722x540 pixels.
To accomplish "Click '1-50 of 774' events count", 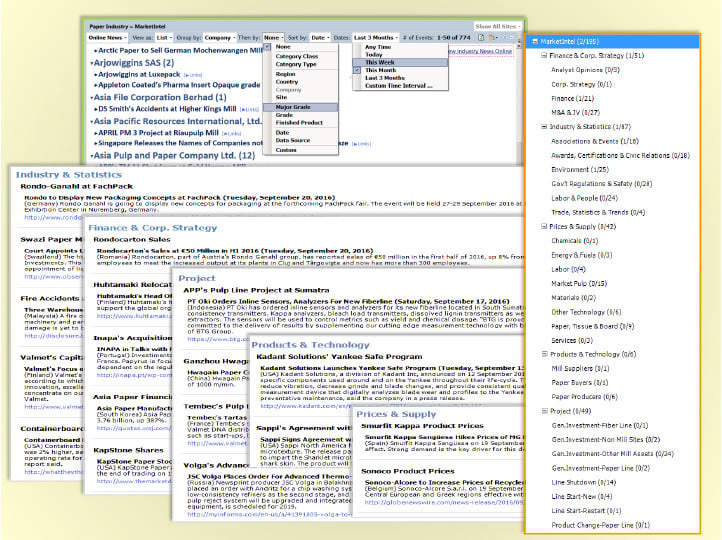I will 454,38.
